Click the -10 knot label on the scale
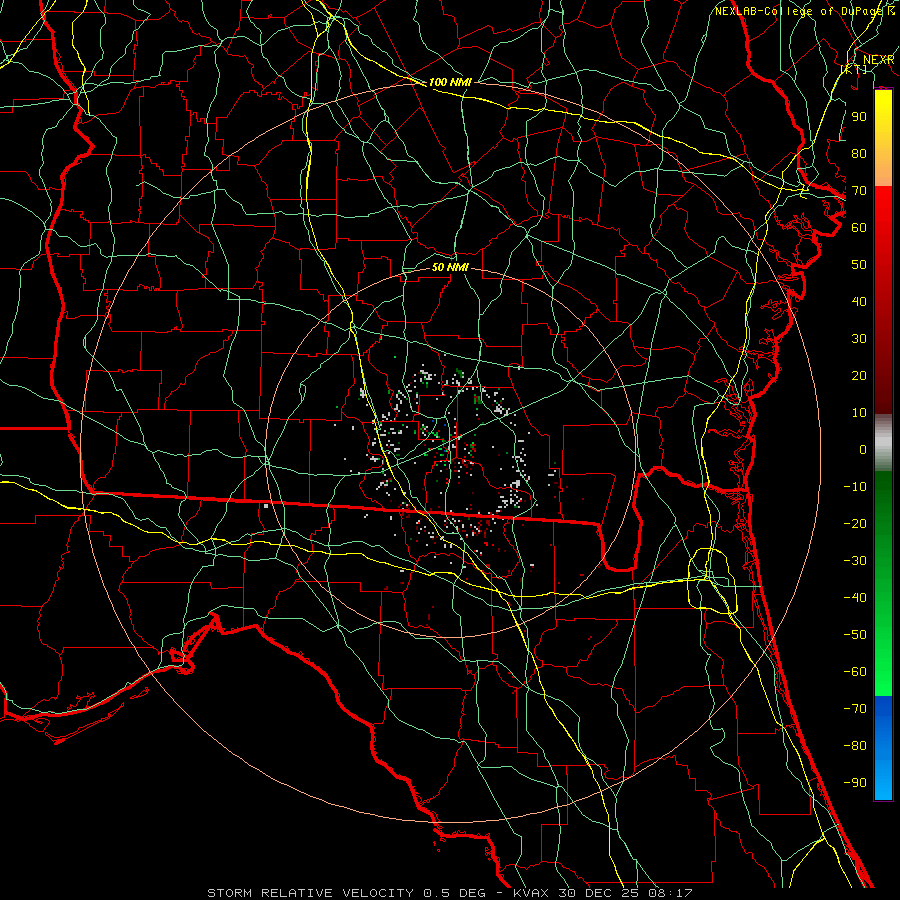 [855, 487]
